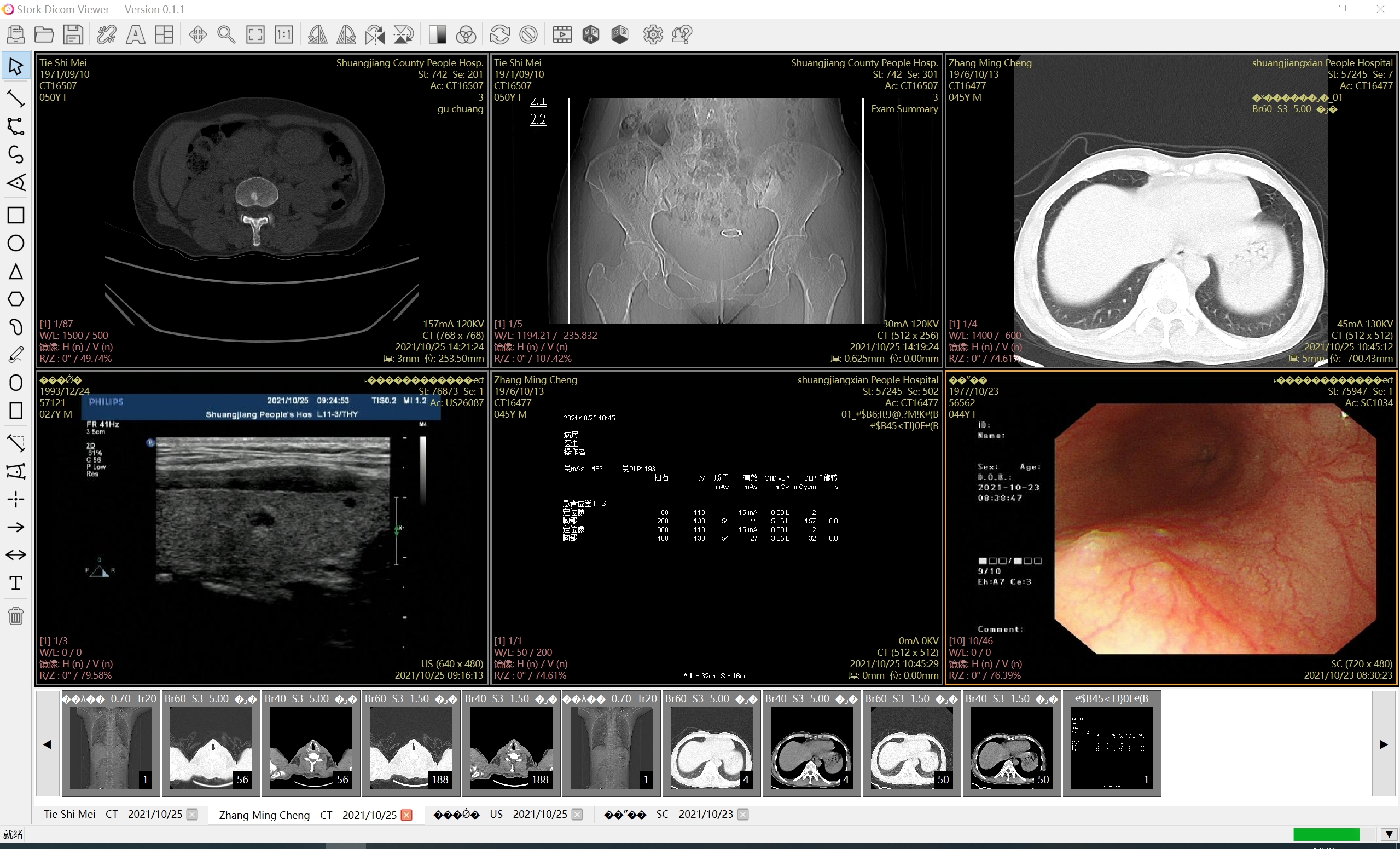1400x849 pixels.
Task: Switch to the US 2021/10/25 study tab
Action: click(500, 815)
